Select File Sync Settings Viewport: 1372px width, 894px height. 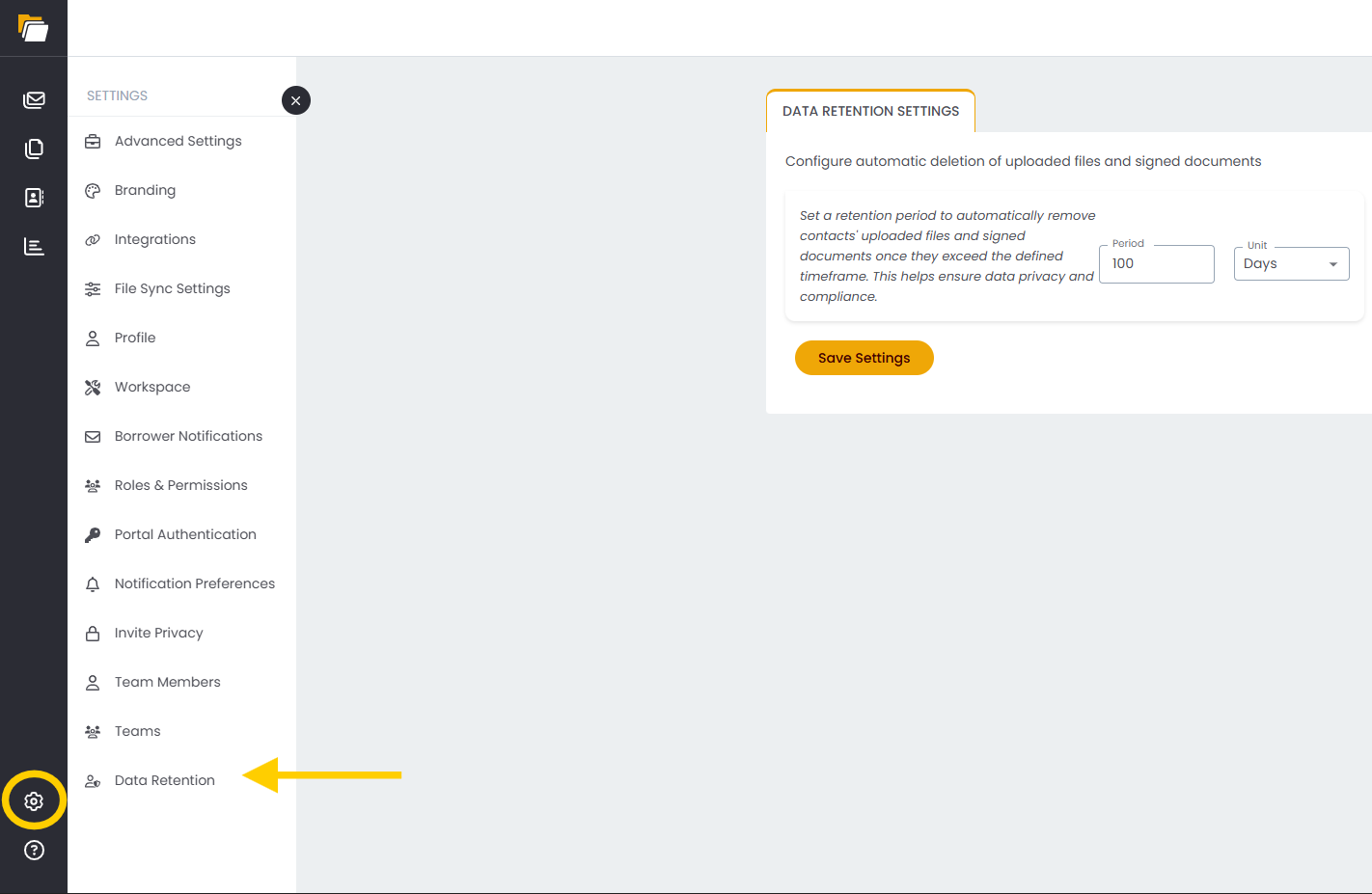pos(172,288)
